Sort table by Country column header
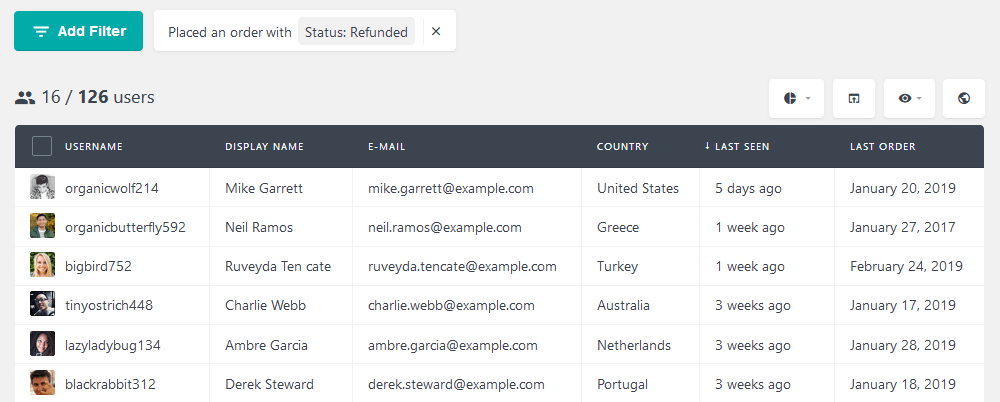 [x=622, y=147]
